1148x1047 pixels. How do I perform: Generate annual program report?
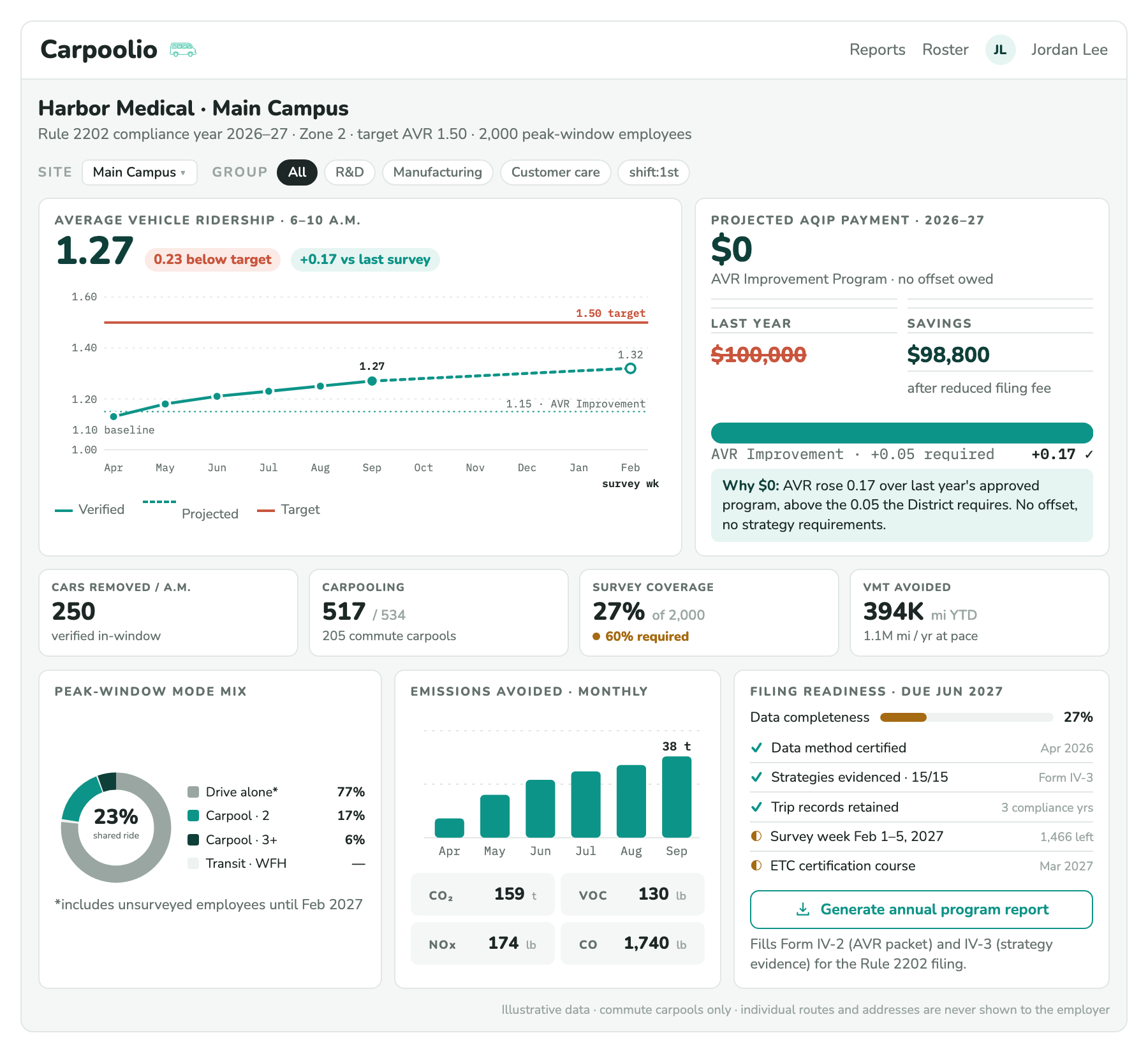(922, 909)
